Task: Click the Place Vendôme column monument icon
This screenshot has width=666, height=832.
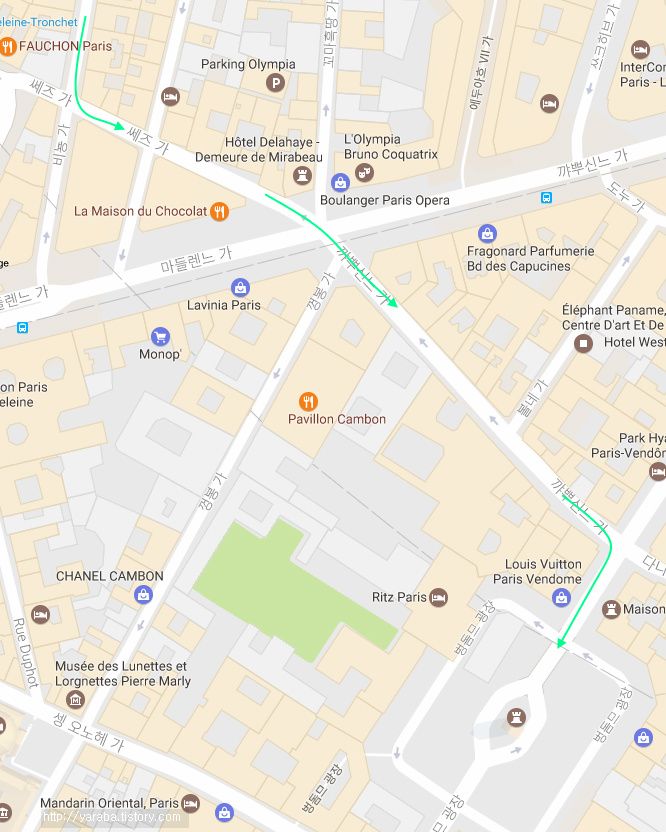Action: [516, 717]
